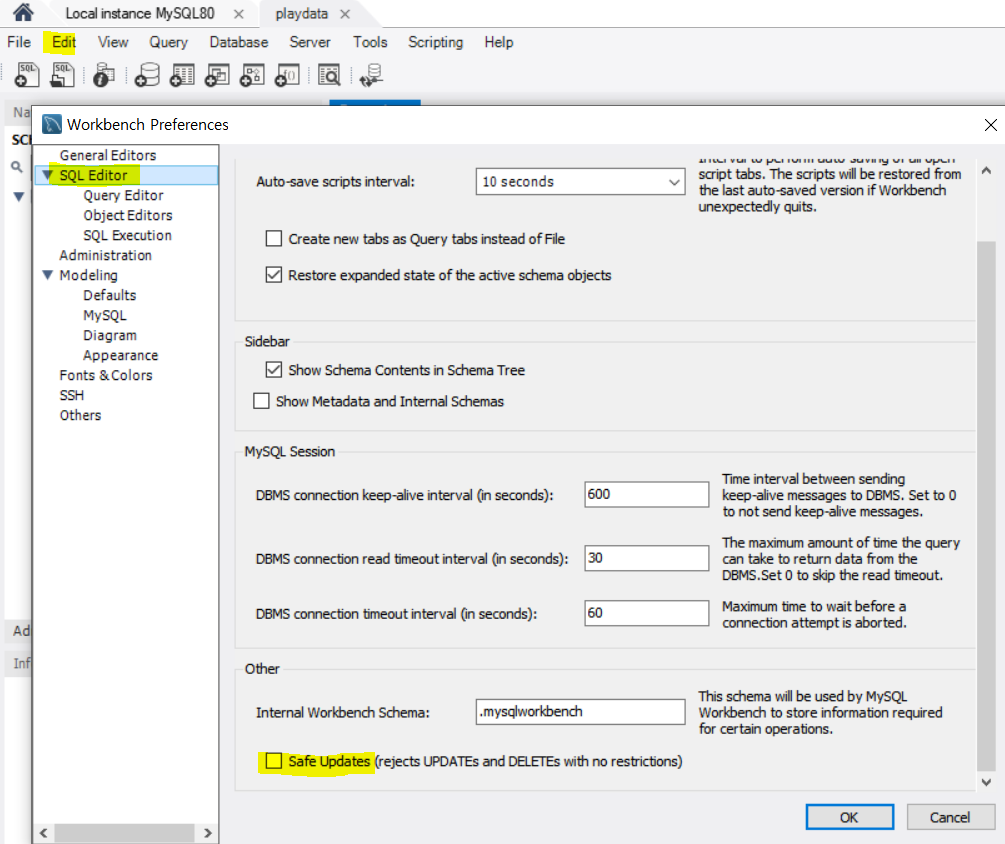The height and width of the screenshot is (844, 1005).
Task: Enable Create new tabs as Query tabs
Action: (x=274, y=238)
